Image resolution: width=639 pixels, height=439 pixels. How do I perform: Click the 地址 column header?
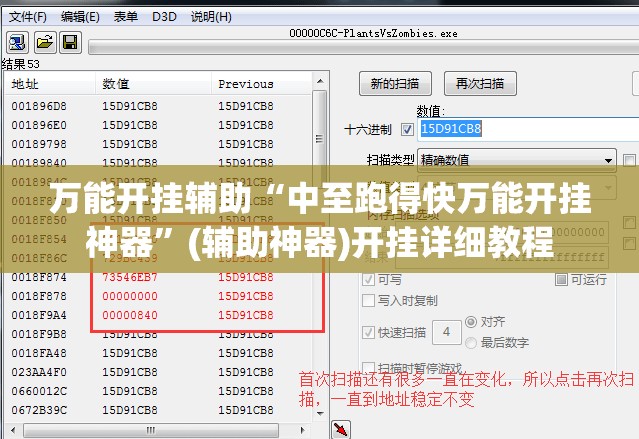click(50, 84)
